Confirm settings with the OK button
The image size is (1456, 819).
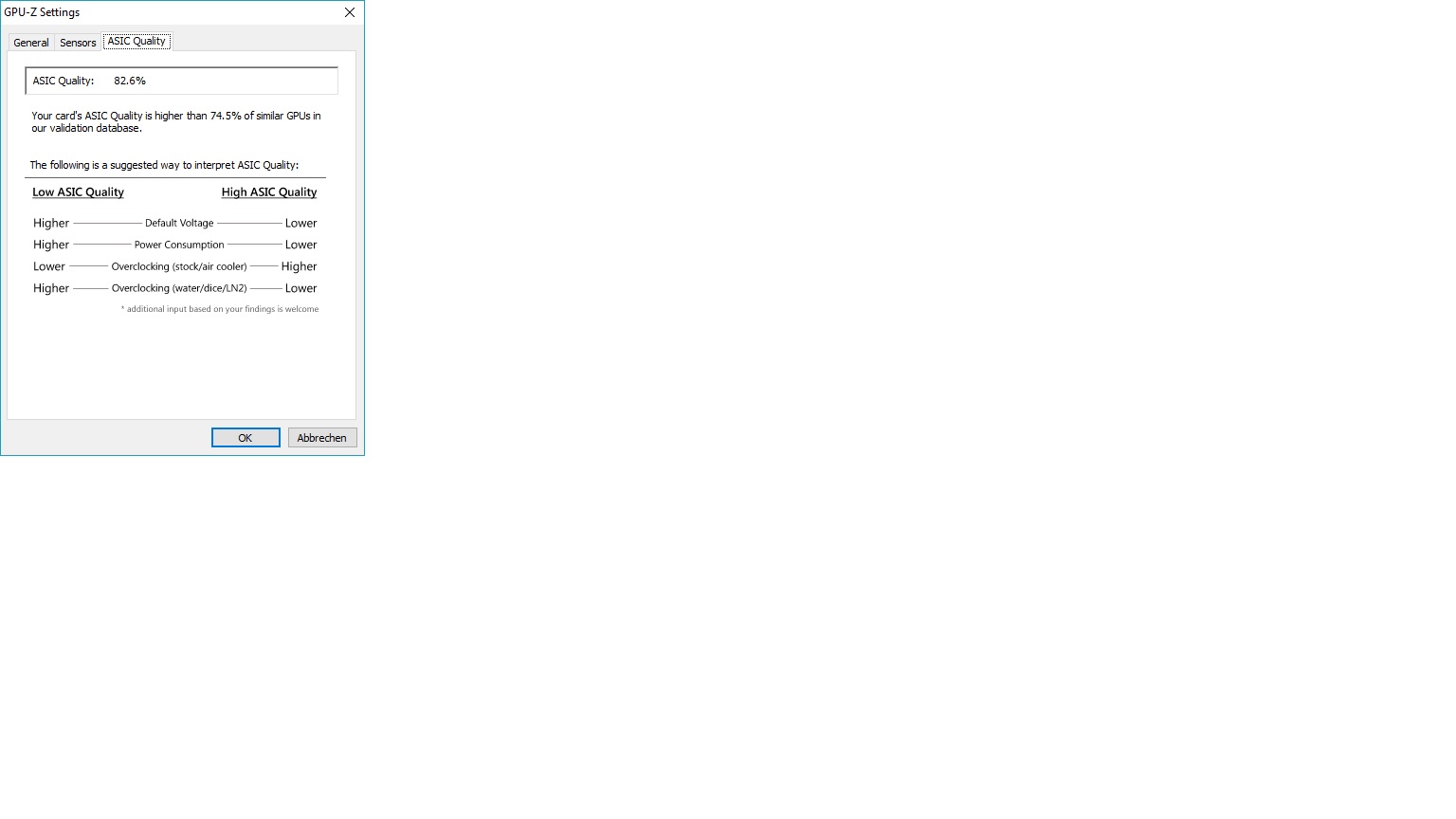246,438
